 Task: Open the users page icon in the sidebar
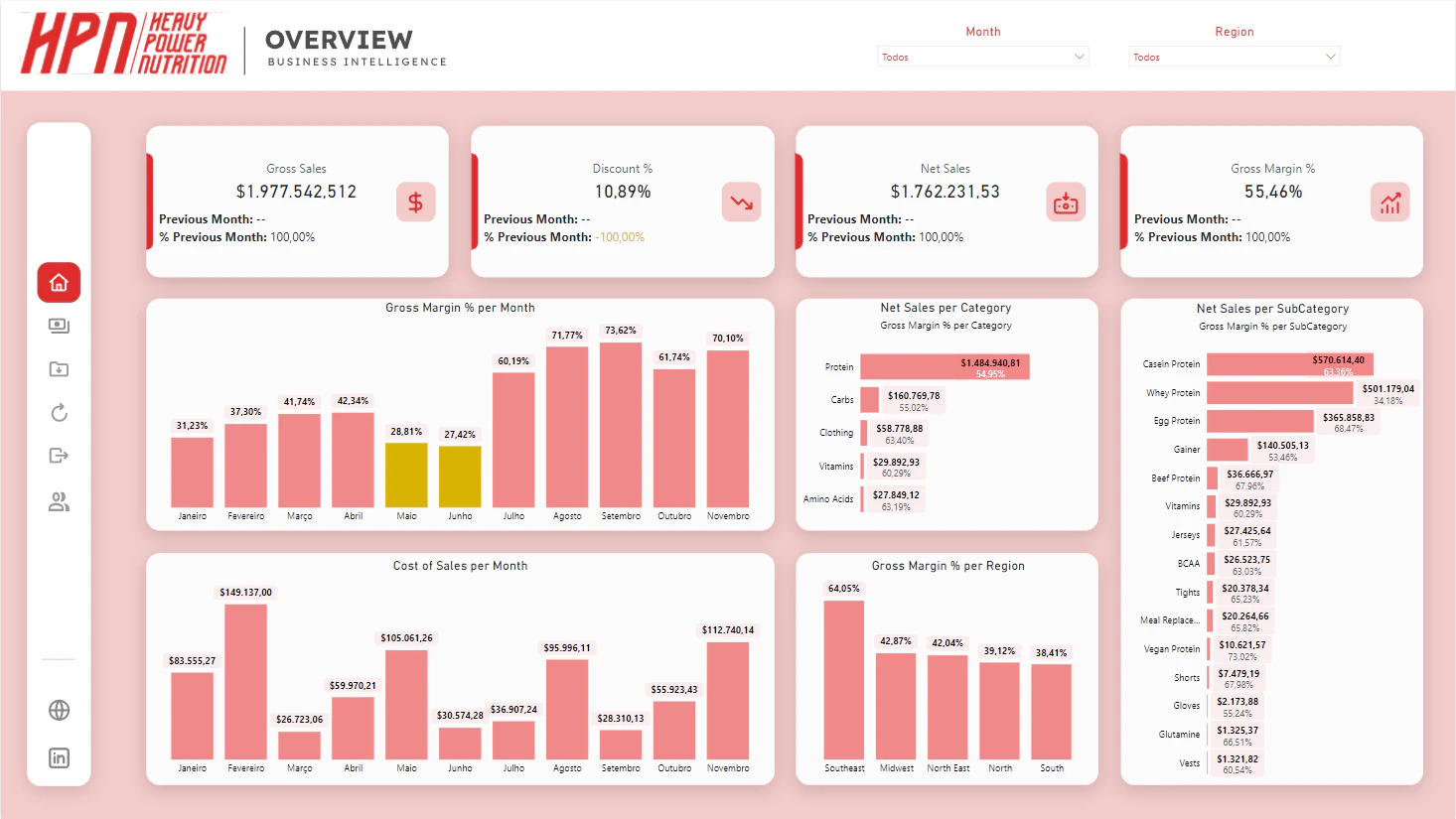[x=59, y=502]
